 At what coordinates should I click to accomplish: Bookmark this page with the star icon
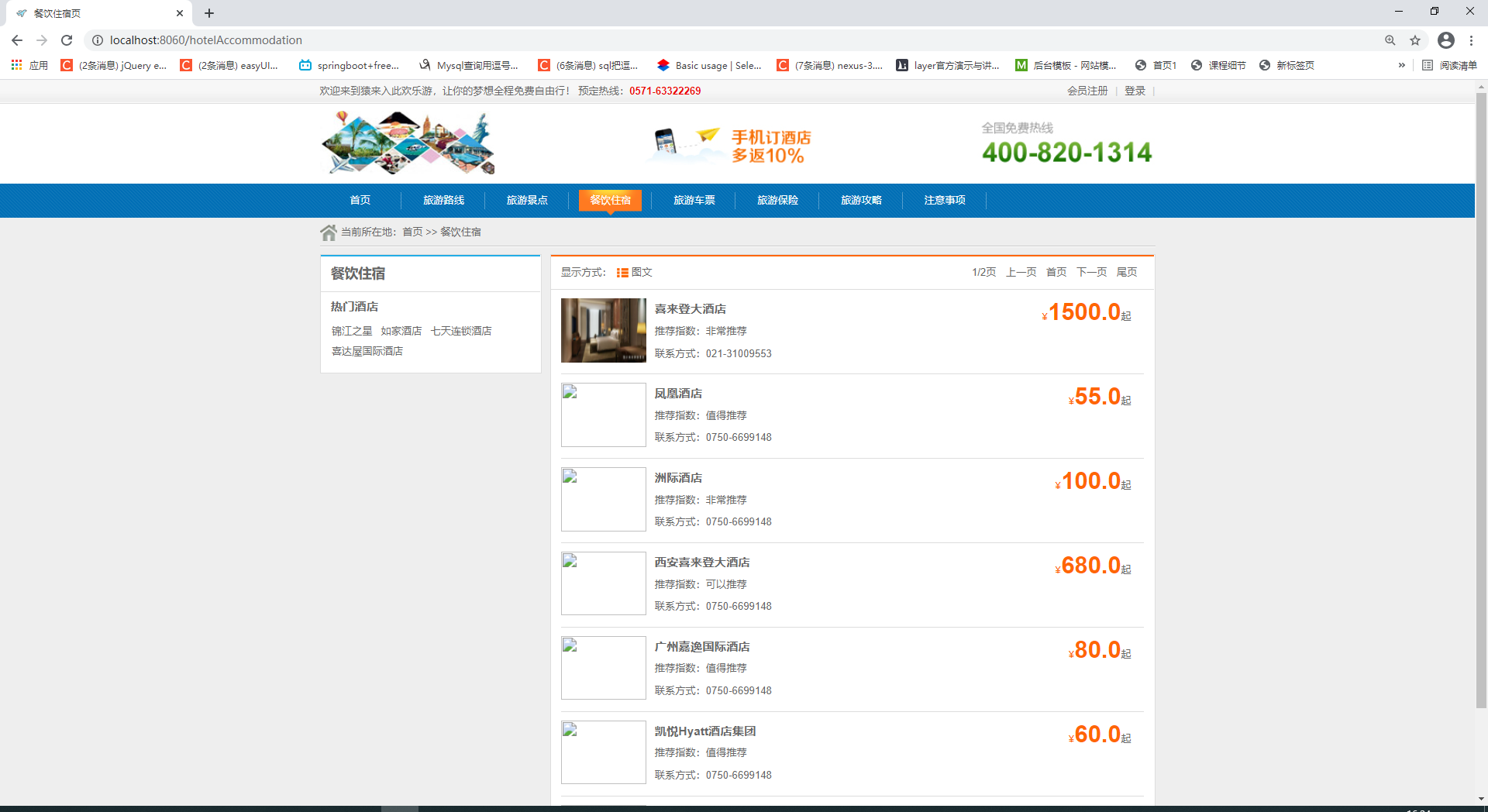click(x=1415, y=40)
